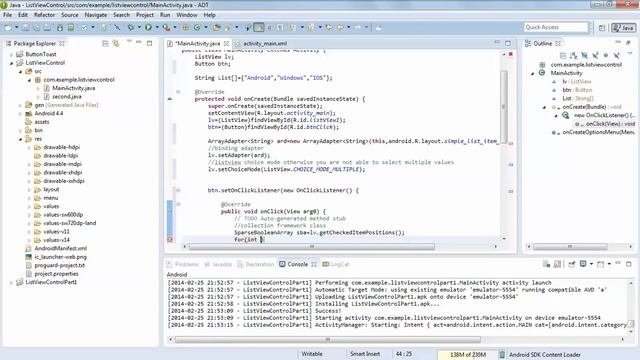
Task: Click the editor horizontal scrollbar
Action: coord(312,247)
